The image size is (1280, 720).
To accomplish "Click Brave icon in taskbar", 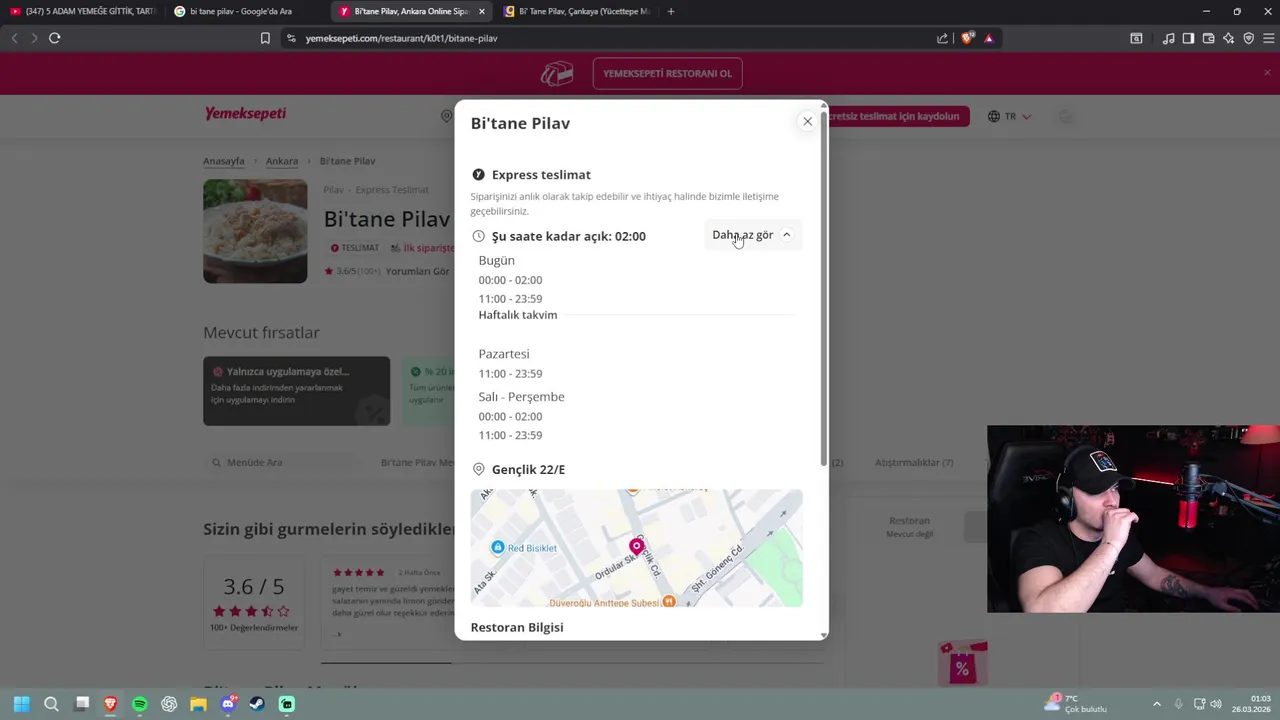I will tap(110, 704).
